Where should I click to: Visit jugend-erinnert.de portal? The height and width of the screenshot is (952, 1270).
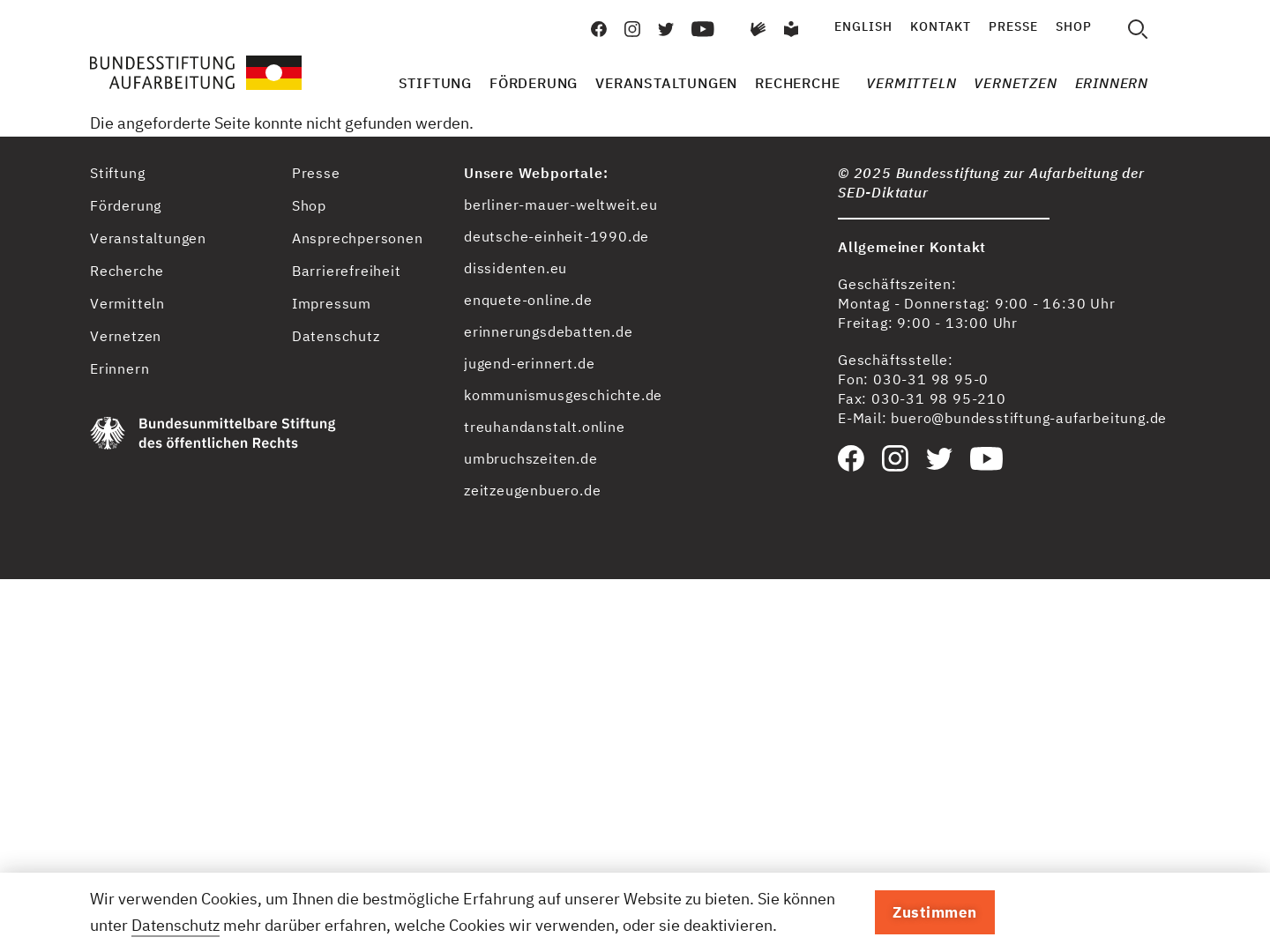point(529,363)
